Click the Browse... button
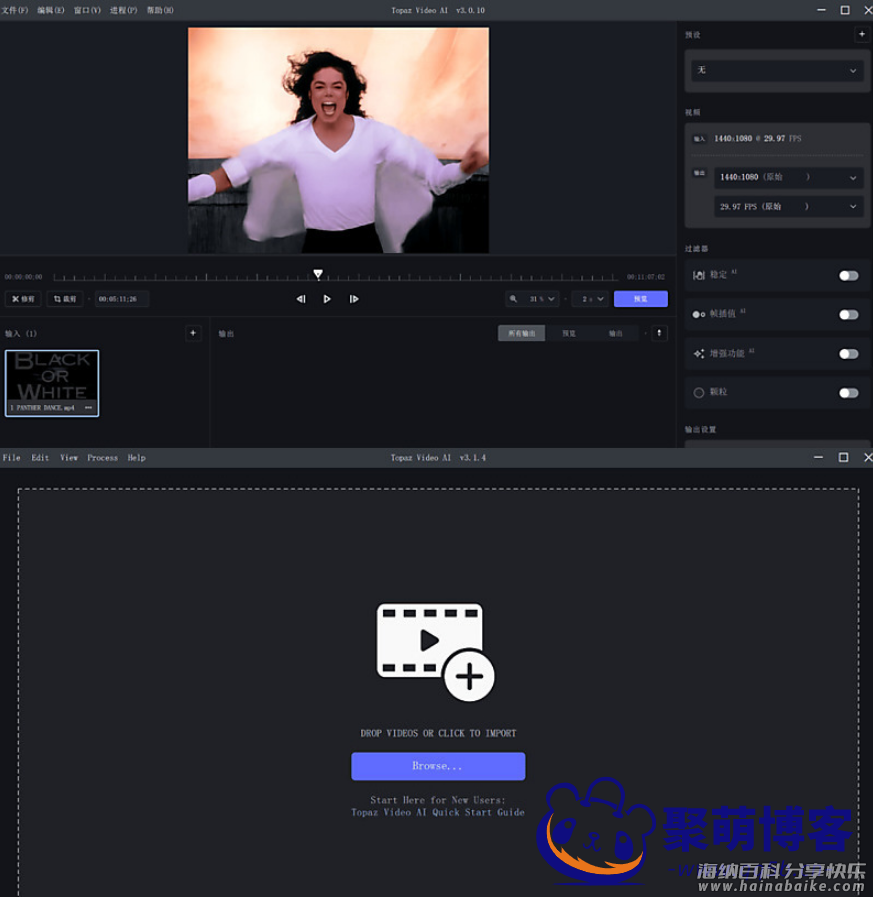Viewport: 873px width, 897px height. [438, 766]
